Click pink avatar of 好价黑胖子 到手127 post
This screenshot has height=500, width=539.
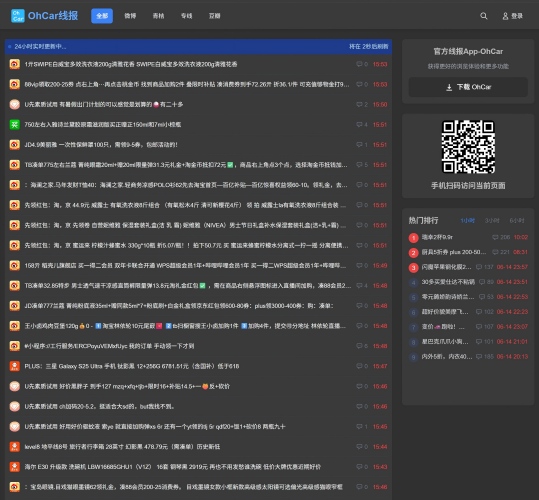14,386
